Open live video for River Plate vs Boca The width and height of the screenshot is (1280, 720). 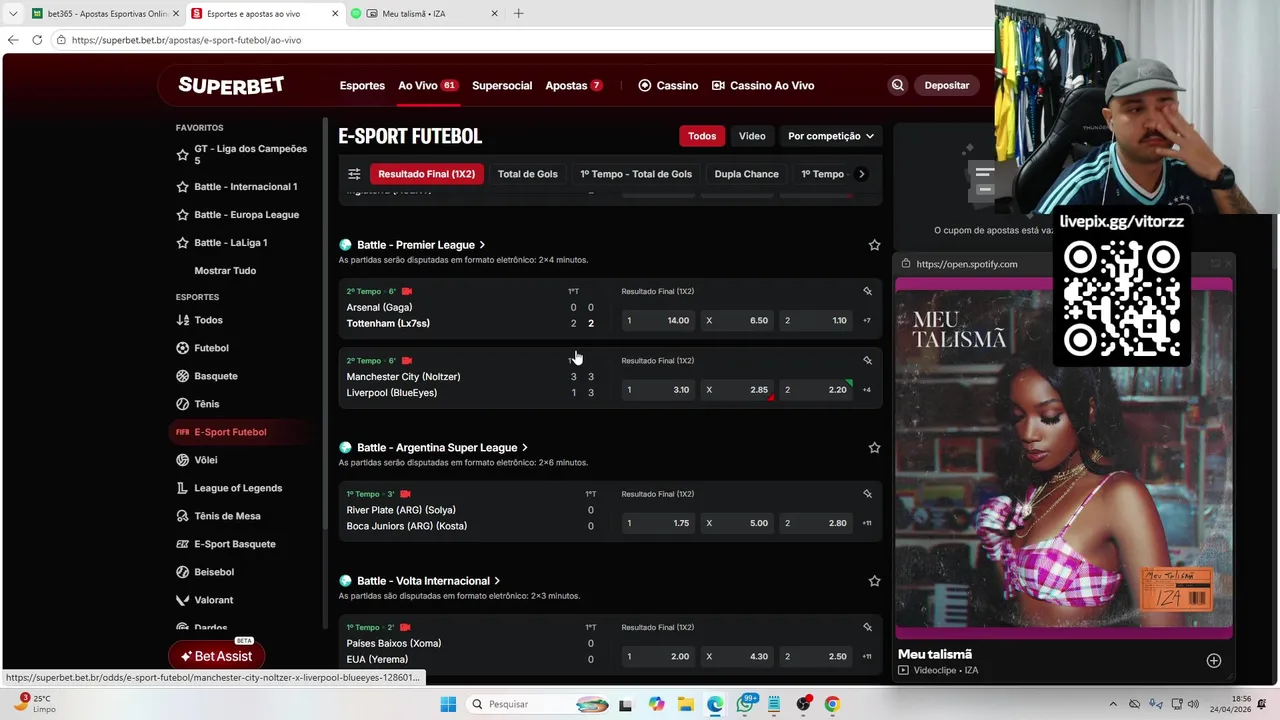[x=405, y=494]
